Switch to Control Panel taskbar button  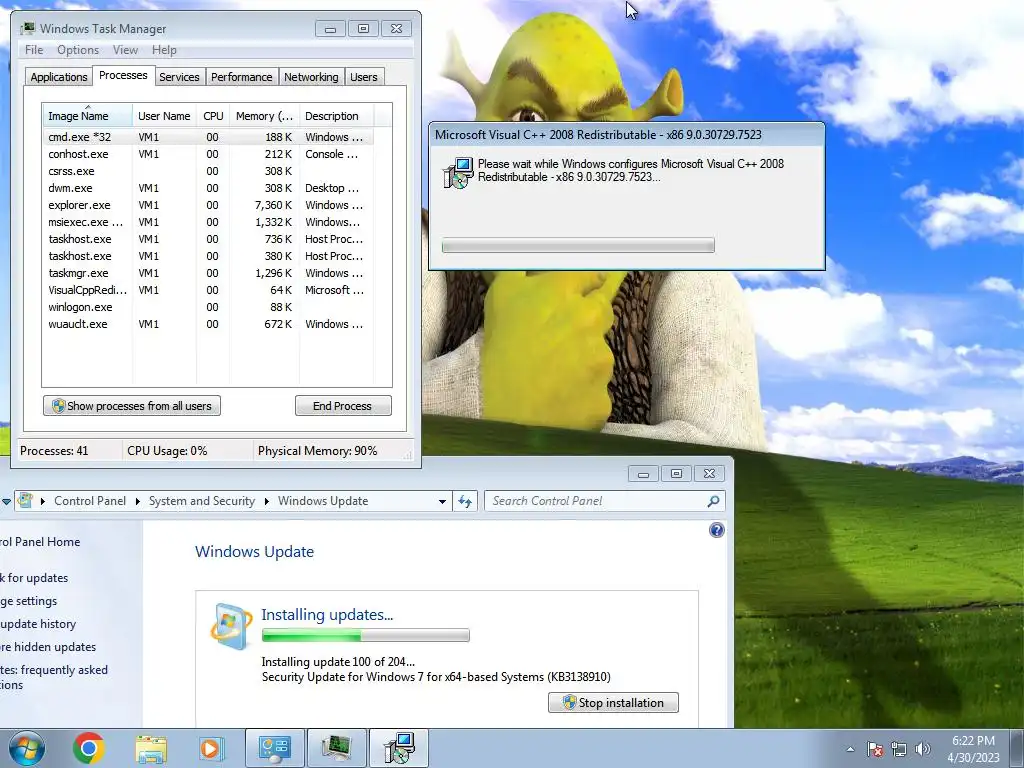pos(275,748)
